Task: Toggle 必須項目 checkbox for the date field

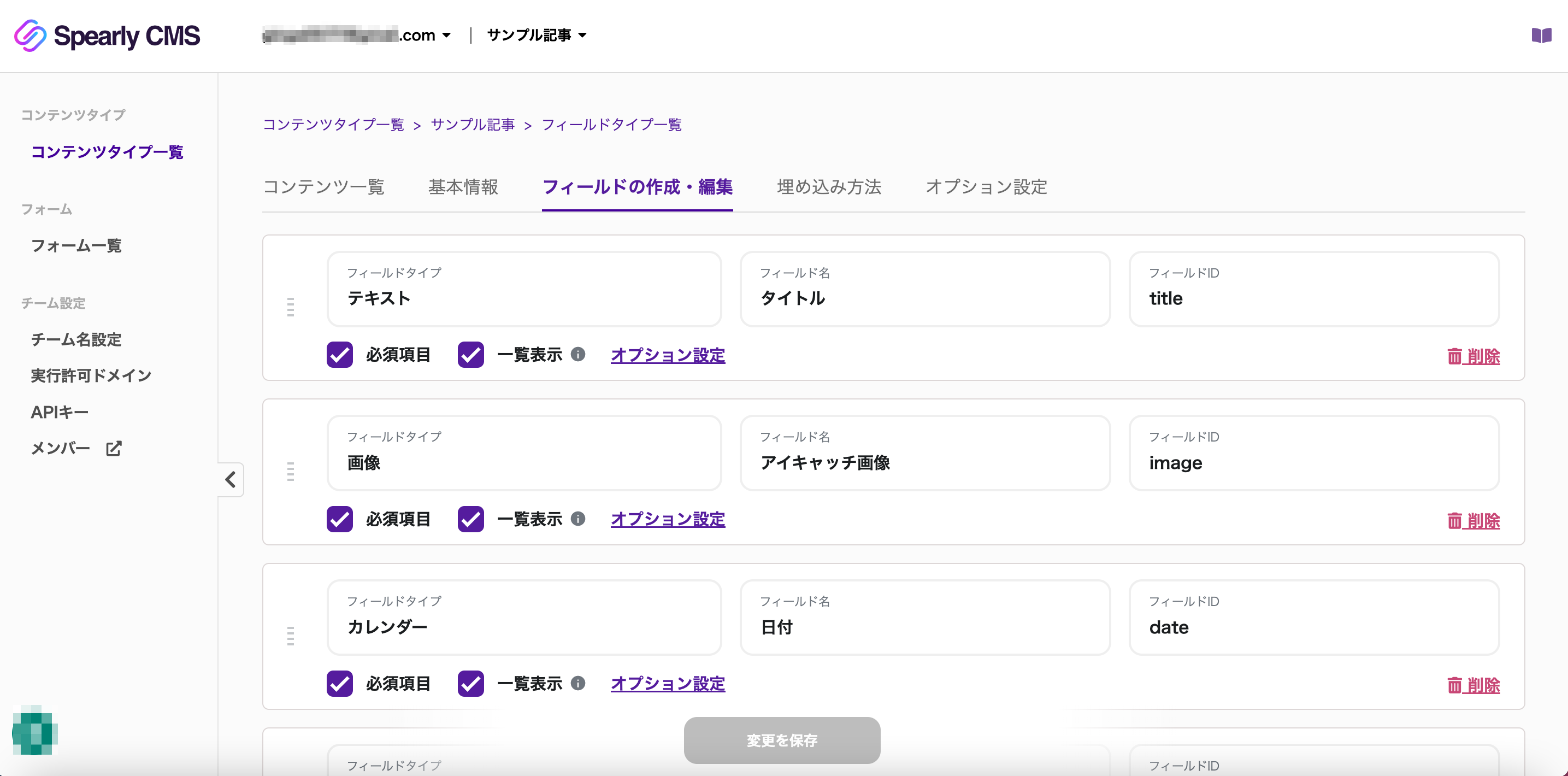Action: 340,683
